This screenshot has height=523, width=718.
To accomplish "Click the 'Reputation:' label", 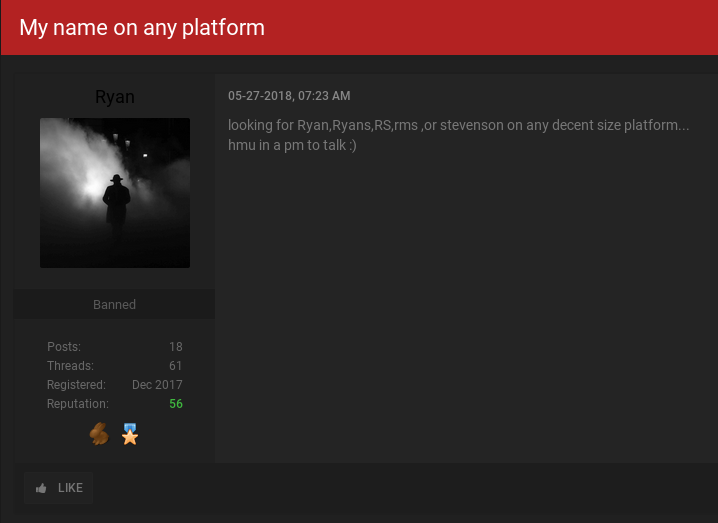I will tap(78, 403).
